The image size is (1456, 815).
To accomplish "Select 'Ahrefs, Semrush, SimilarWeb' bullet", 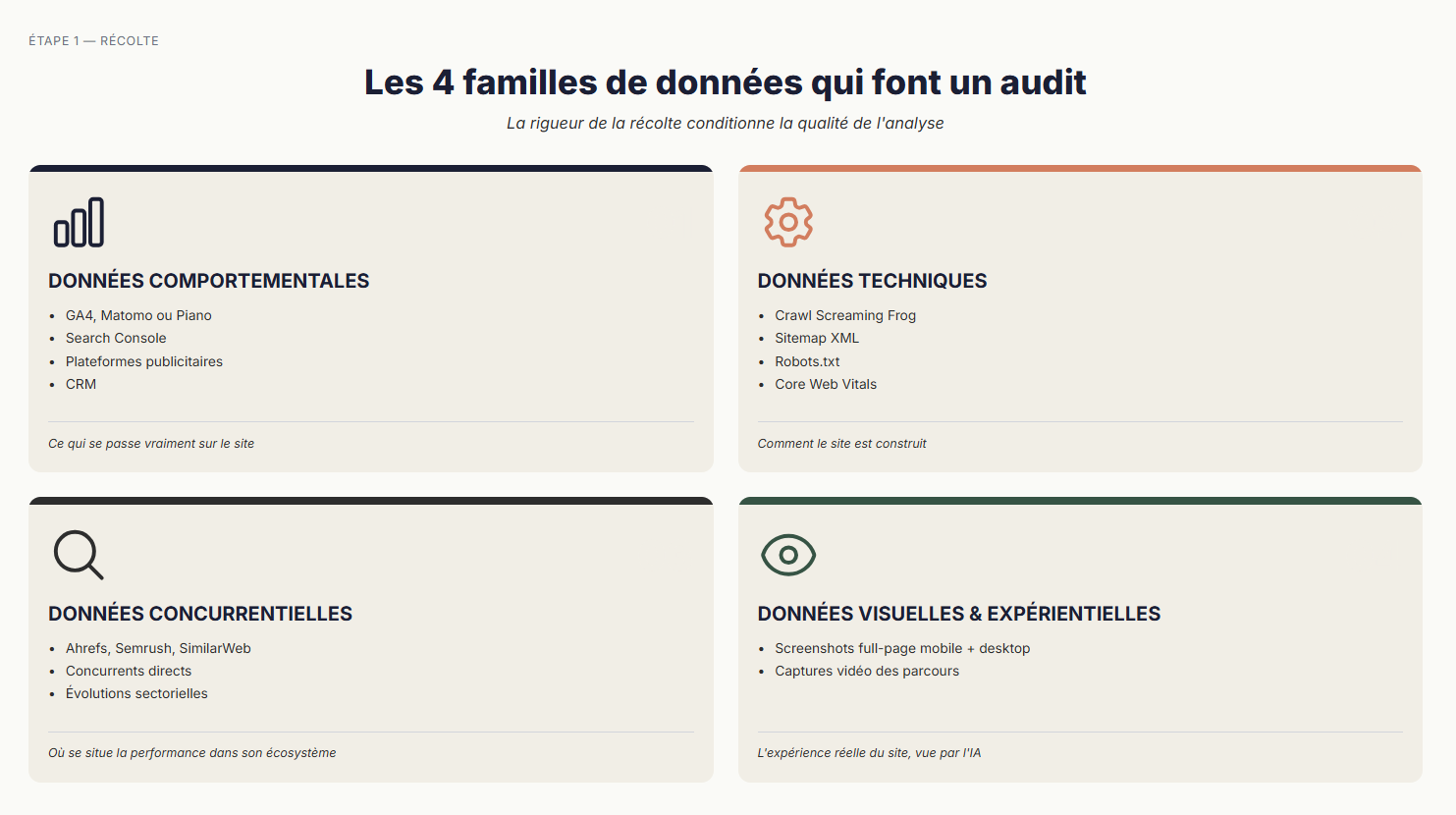I will [x=158, y=648].
